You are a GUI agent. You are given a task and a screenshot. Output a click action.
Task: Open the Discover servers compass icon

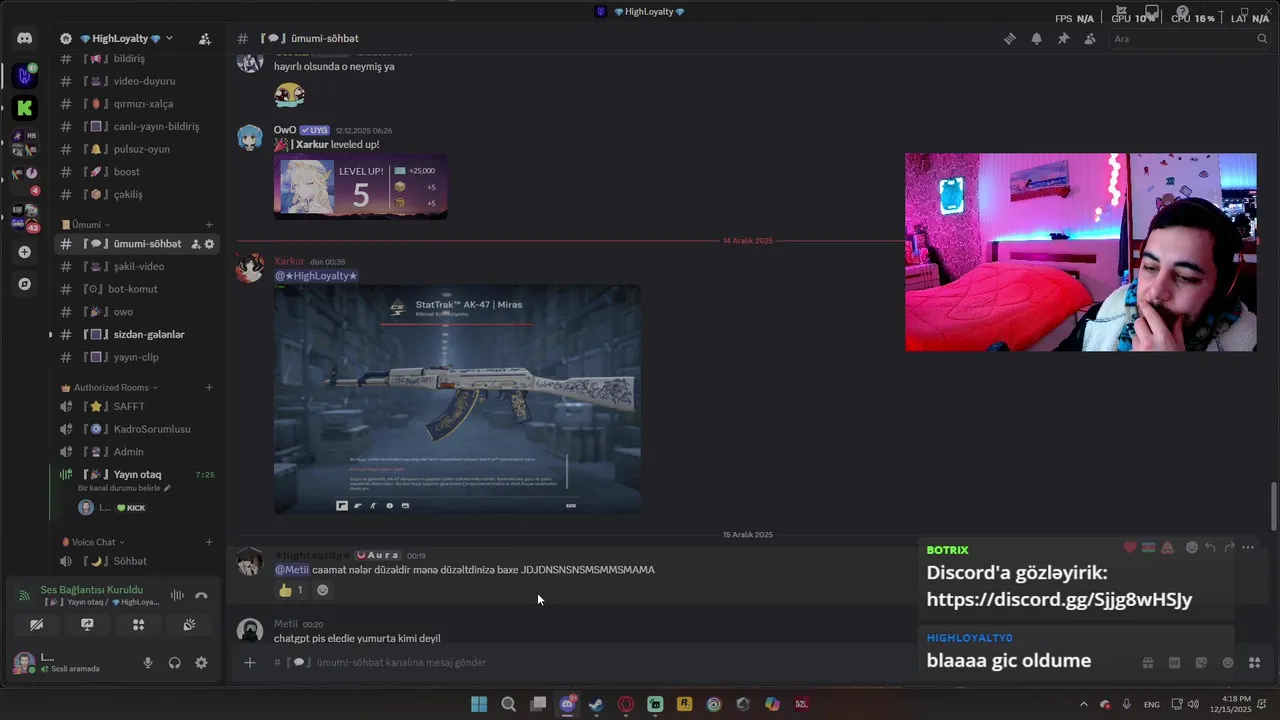[x=25, y=284]
